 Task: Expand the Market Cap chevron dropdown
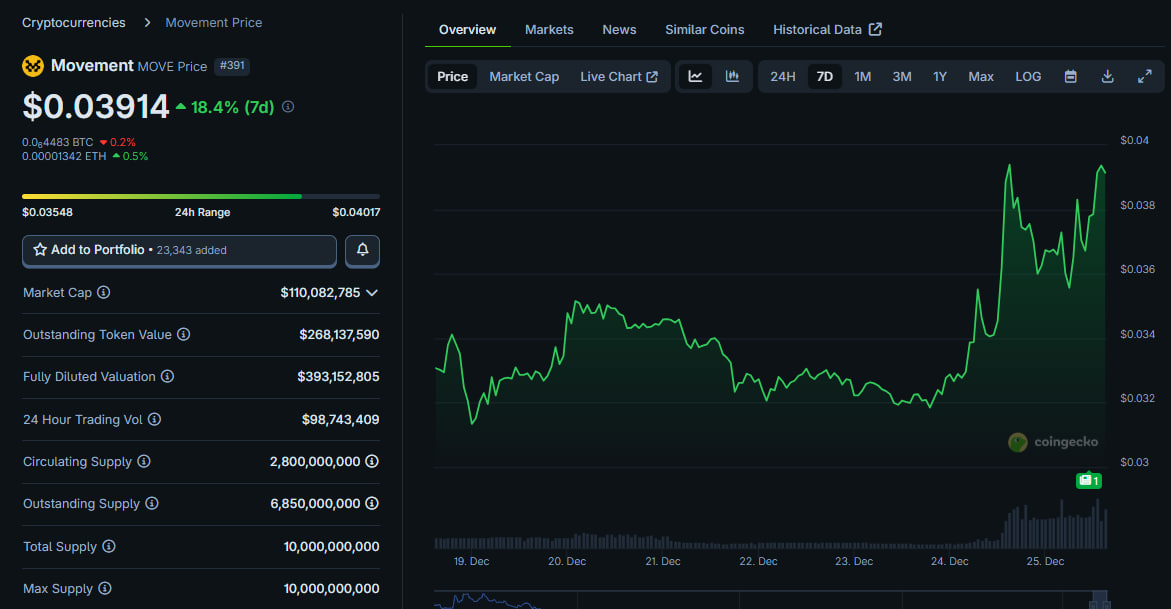372,293
